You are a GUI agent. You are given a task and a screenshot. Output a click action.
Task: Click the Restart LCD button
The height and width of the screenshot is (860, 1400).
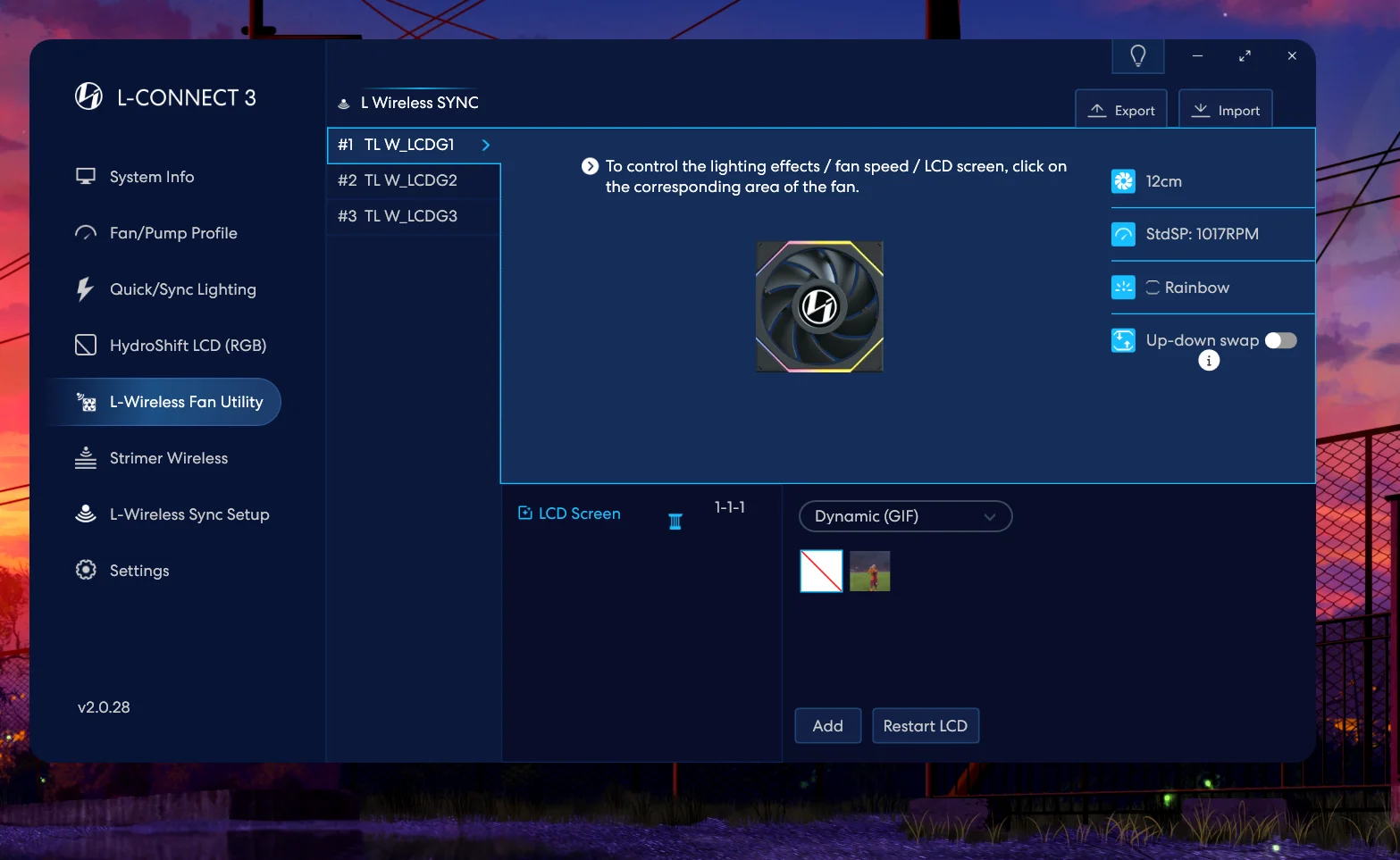click(926, 726)
